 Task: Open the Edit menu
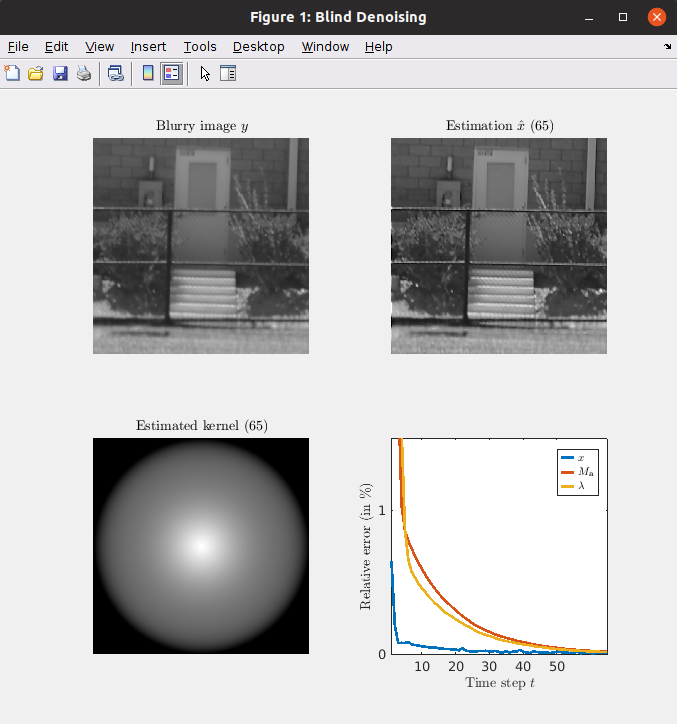pyautogui.click(x=56, y=47)
